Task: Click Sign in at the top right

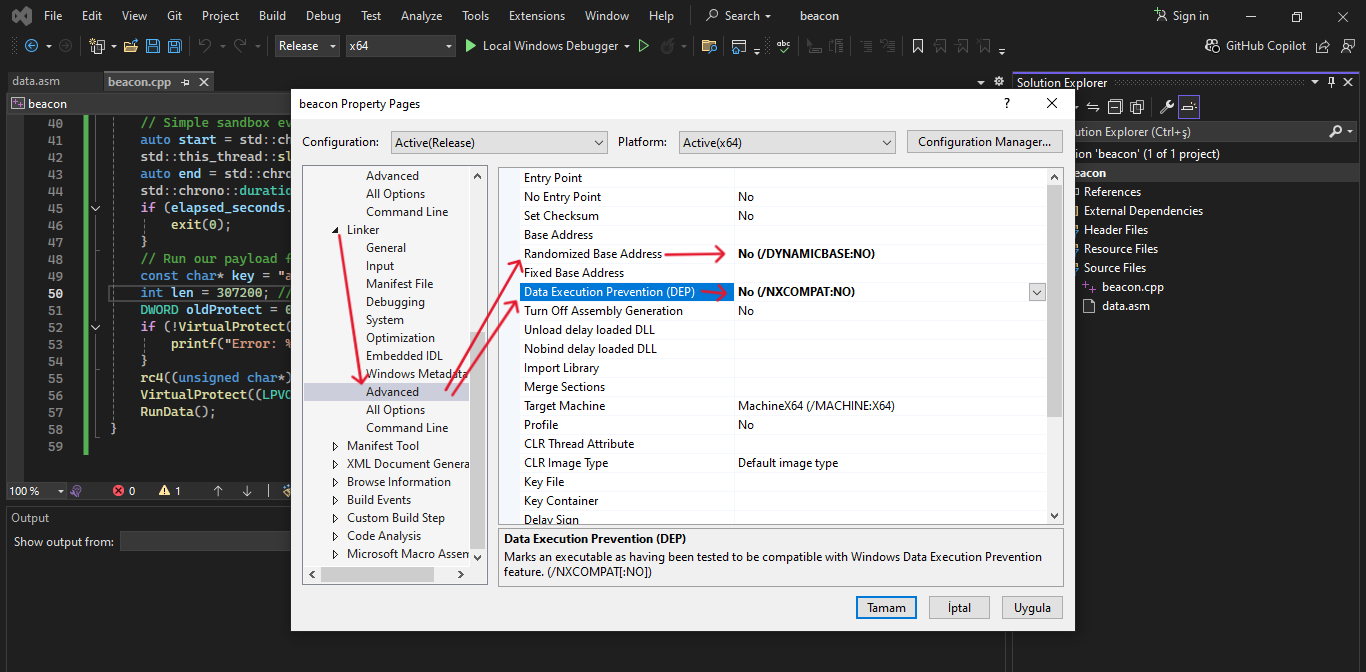Action: point(1181,16)
